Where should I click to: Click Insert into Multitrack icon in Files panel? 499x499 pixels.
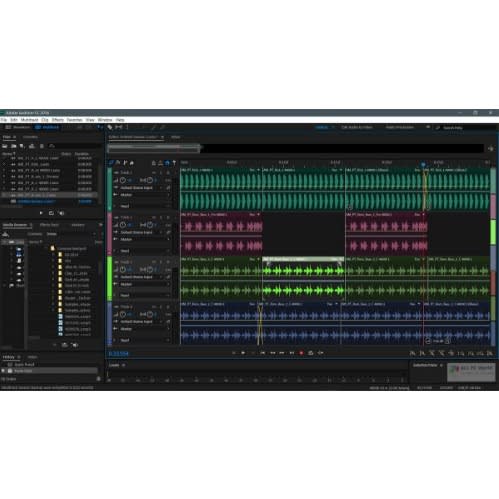click(x=32, y=146)
